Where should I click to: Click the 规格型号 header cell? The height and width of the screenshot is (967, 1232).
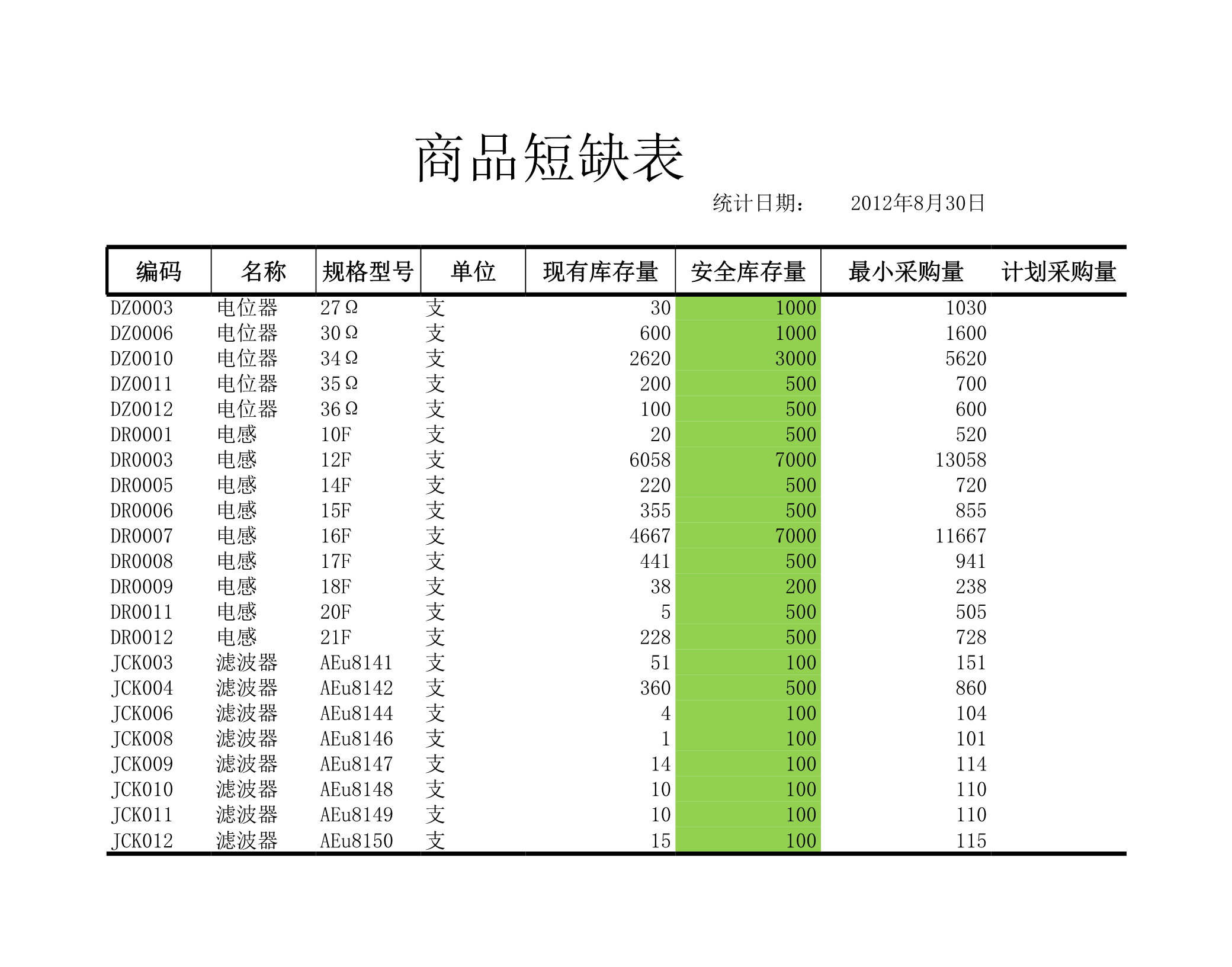click(x=368, y=271)
